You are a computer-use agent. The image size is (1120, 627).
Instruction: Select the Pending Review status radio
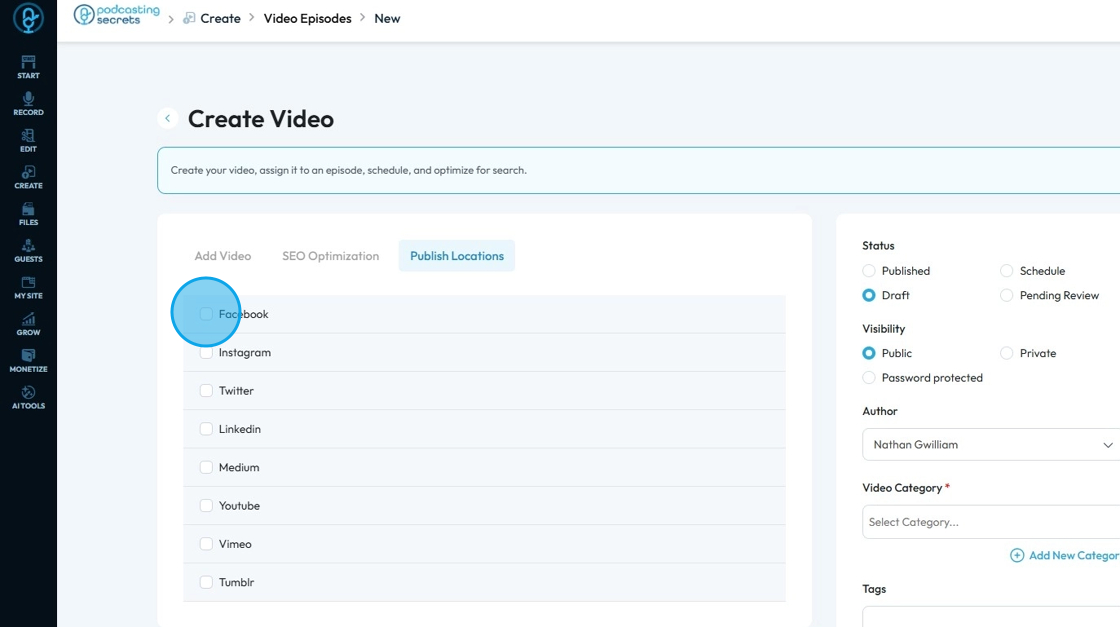(1006, 296)
